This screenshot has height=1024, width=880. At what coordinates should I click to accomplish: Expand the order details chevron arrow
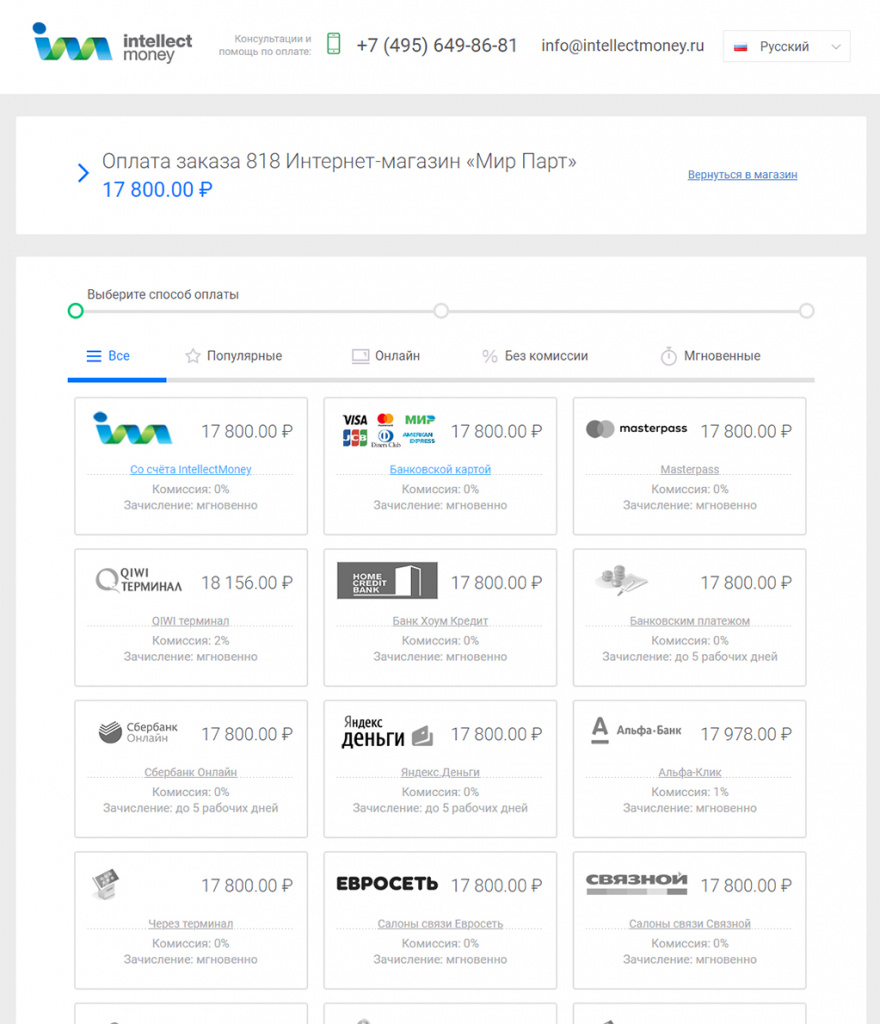pyautogui.click(x=84, y=174)
